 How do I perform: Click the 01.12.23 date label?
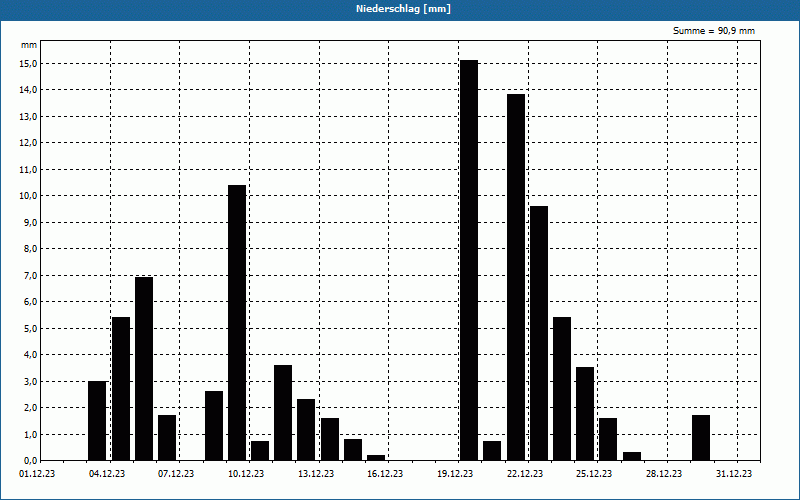click(37, 474)
